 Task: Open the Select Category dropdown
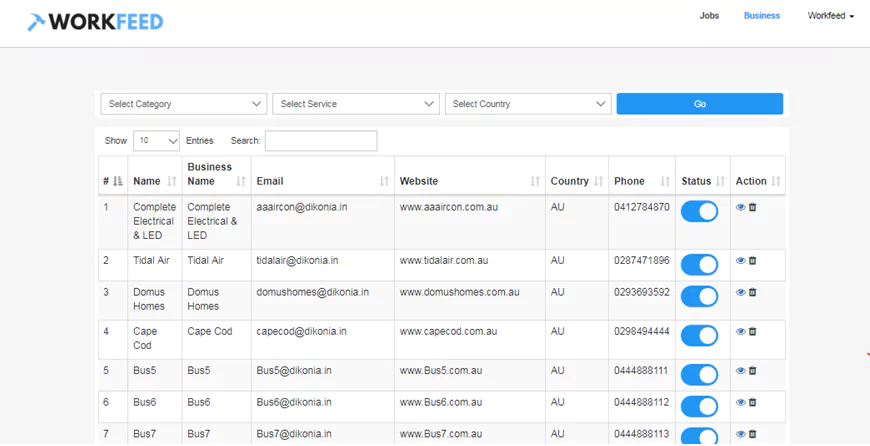point(184,104)
